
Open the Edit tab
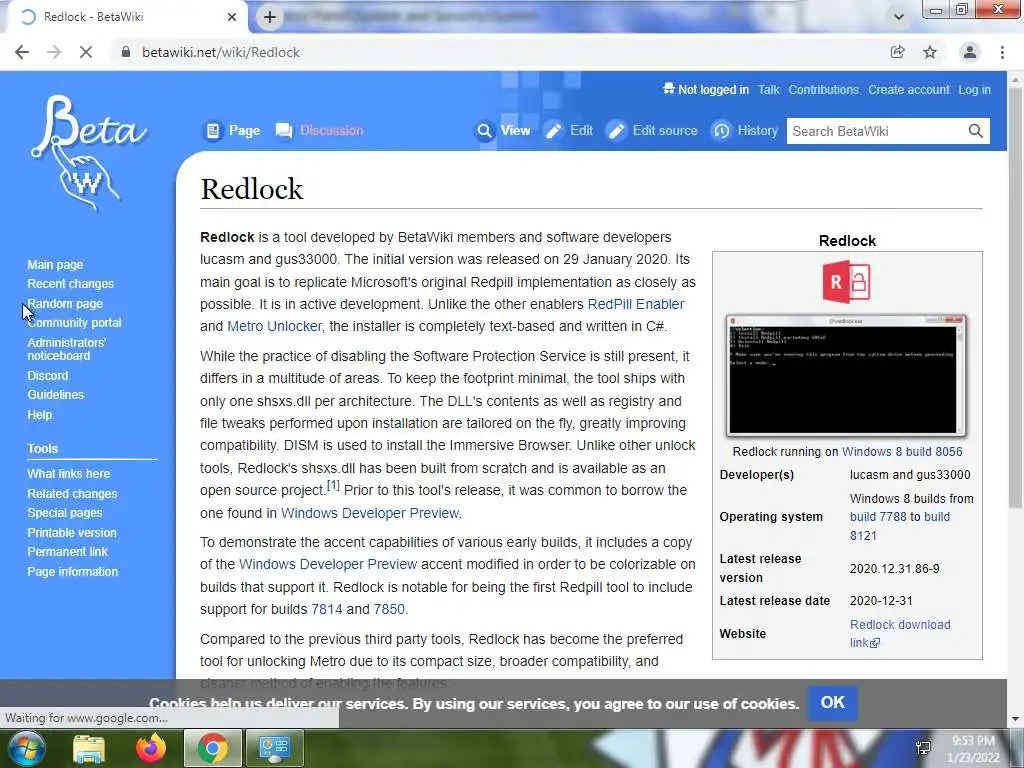click(x=569, y=131)
